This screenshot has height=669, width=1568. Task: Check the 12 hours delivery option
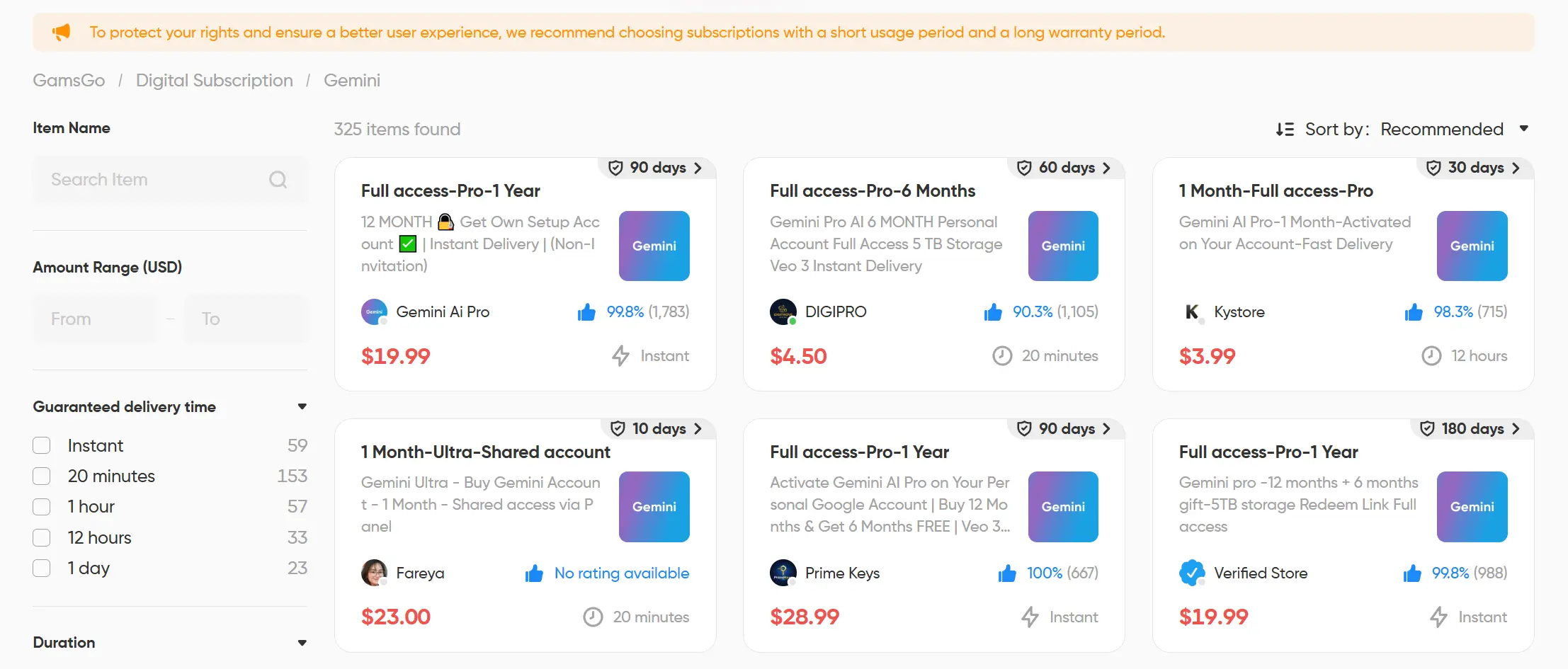pyautogui.click(x=42, y=538)
